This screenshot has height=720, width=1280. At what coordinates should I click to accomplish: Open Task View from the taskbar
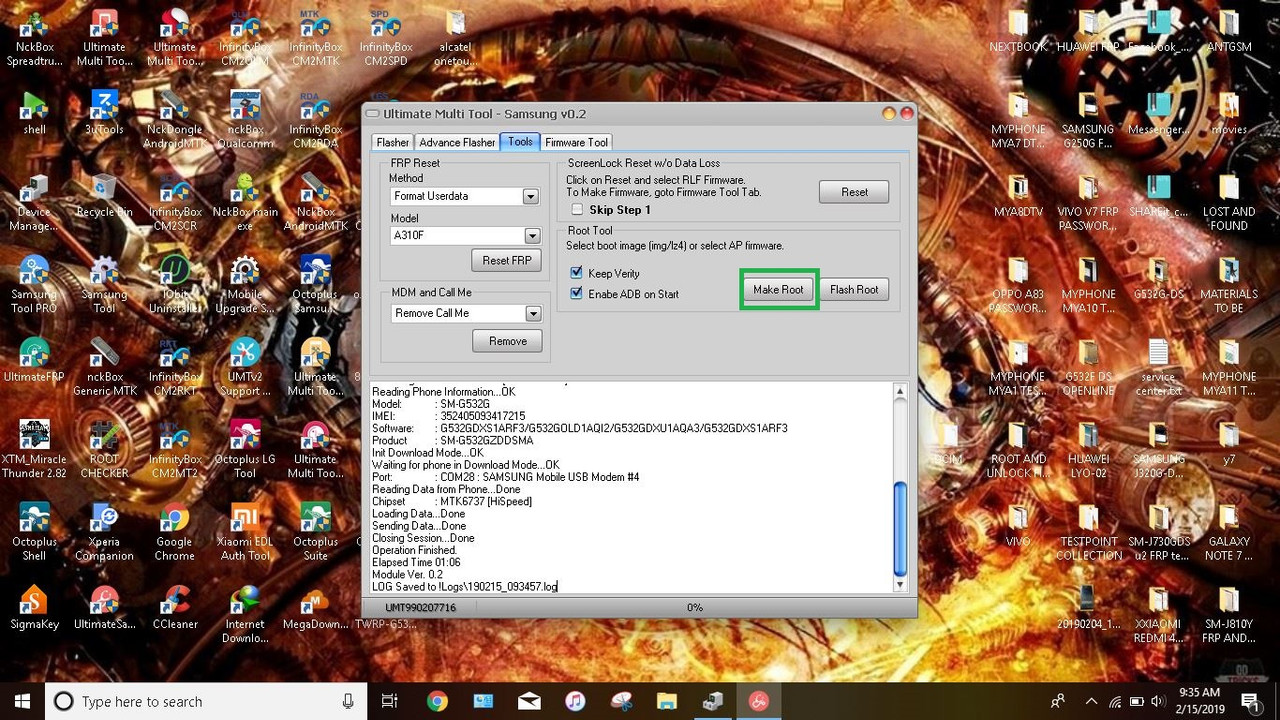(390, 701)
